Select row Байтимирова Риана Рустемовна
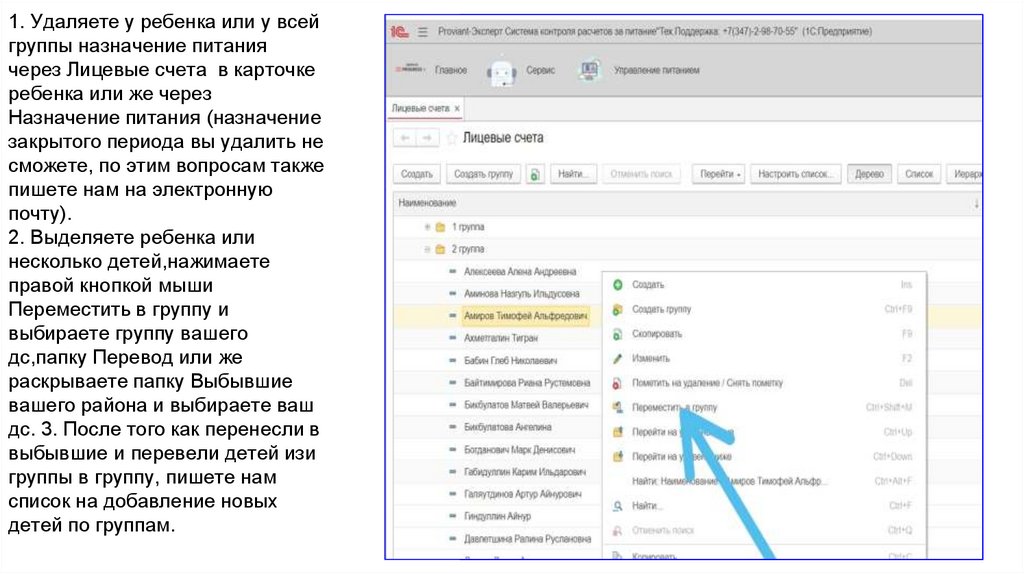 coord(526,383)
